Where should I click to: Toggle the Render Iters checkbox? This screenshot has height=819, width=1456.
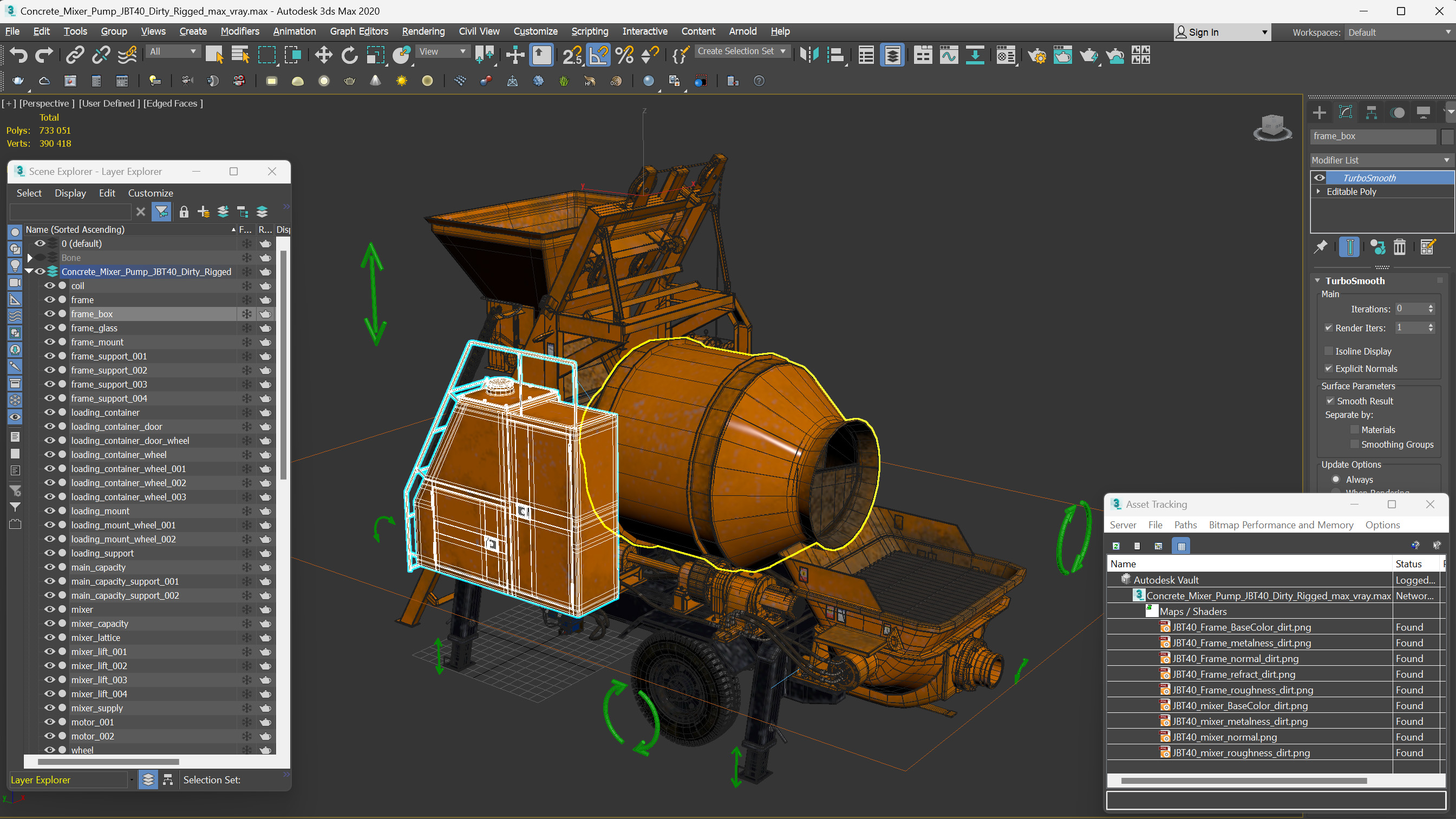tap(1329, 328)
